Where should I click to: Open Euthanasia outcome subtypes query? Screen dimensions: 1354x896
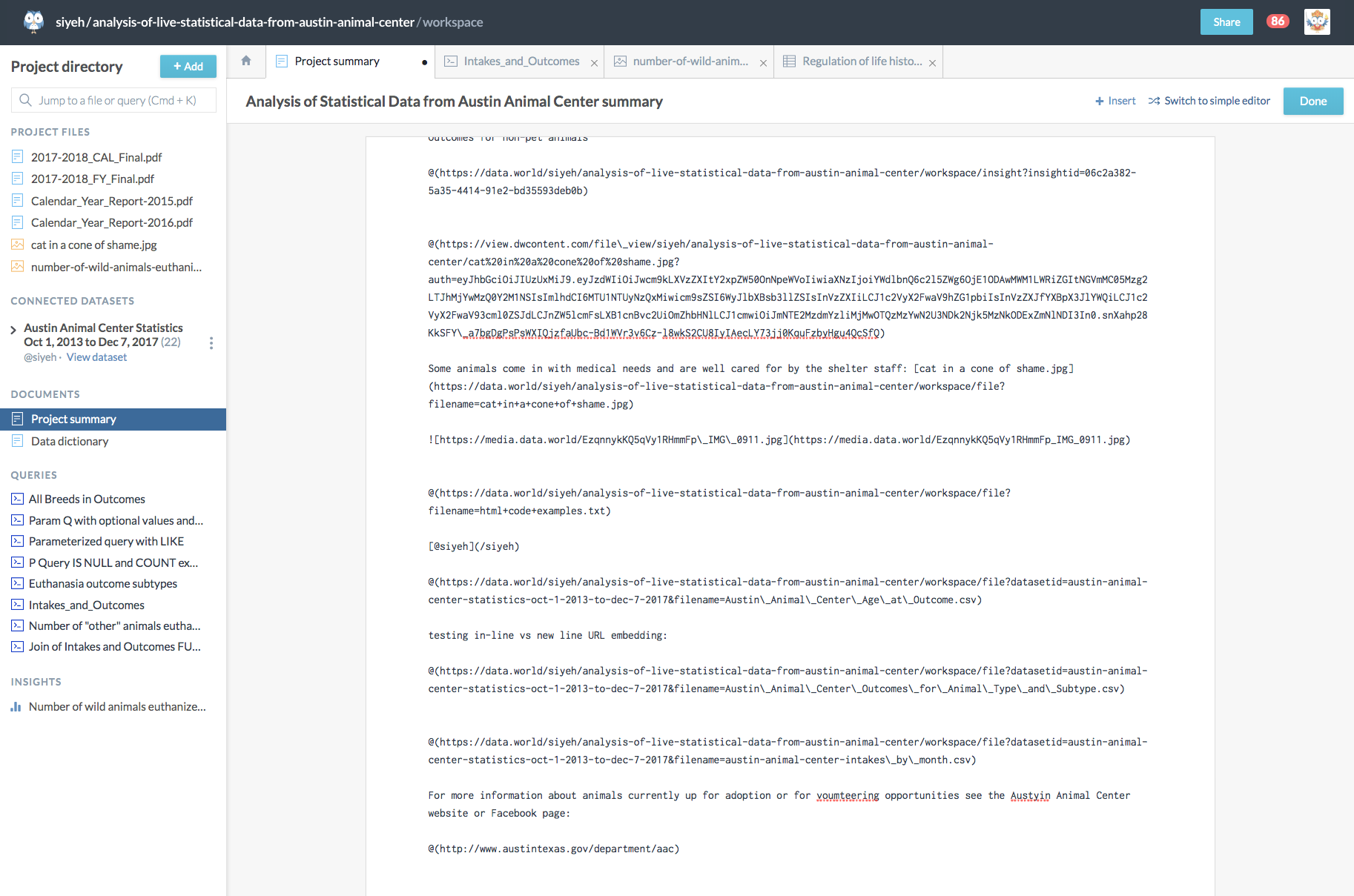(103, 583)
